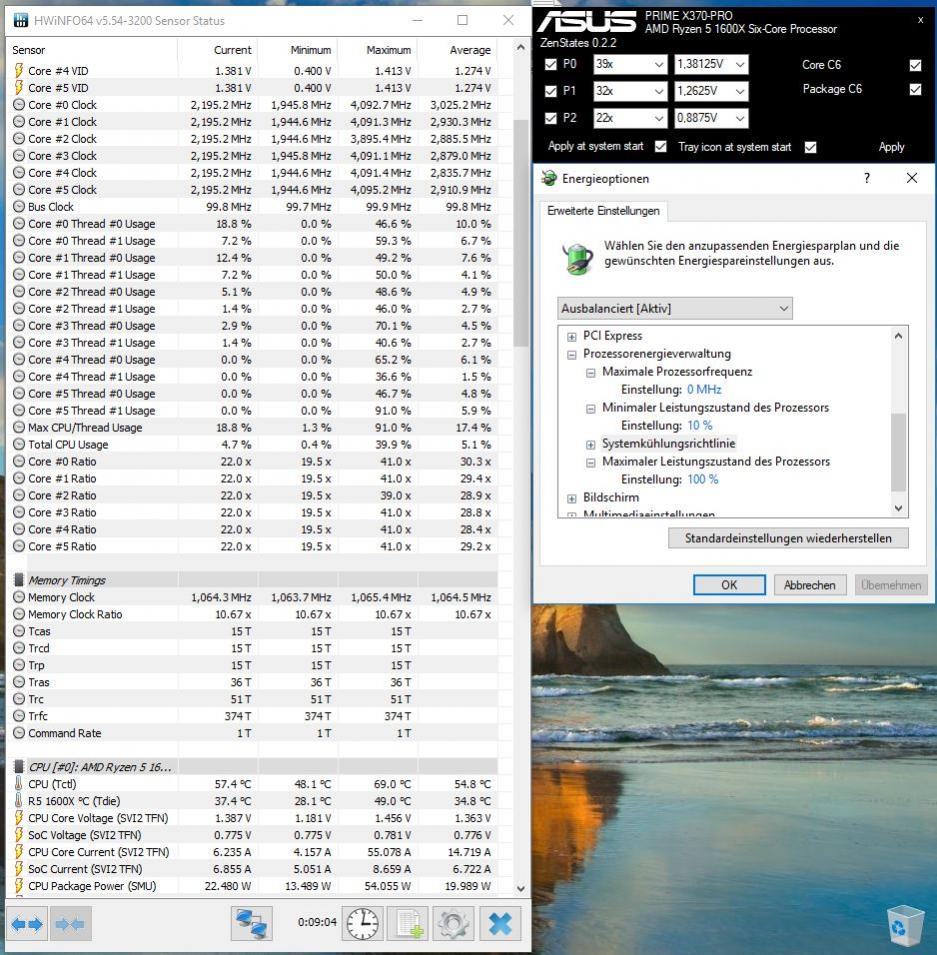The height and width of the screenshot is (955, 937).
Task: Click Abbrechen button
Action: pos(810,585)
